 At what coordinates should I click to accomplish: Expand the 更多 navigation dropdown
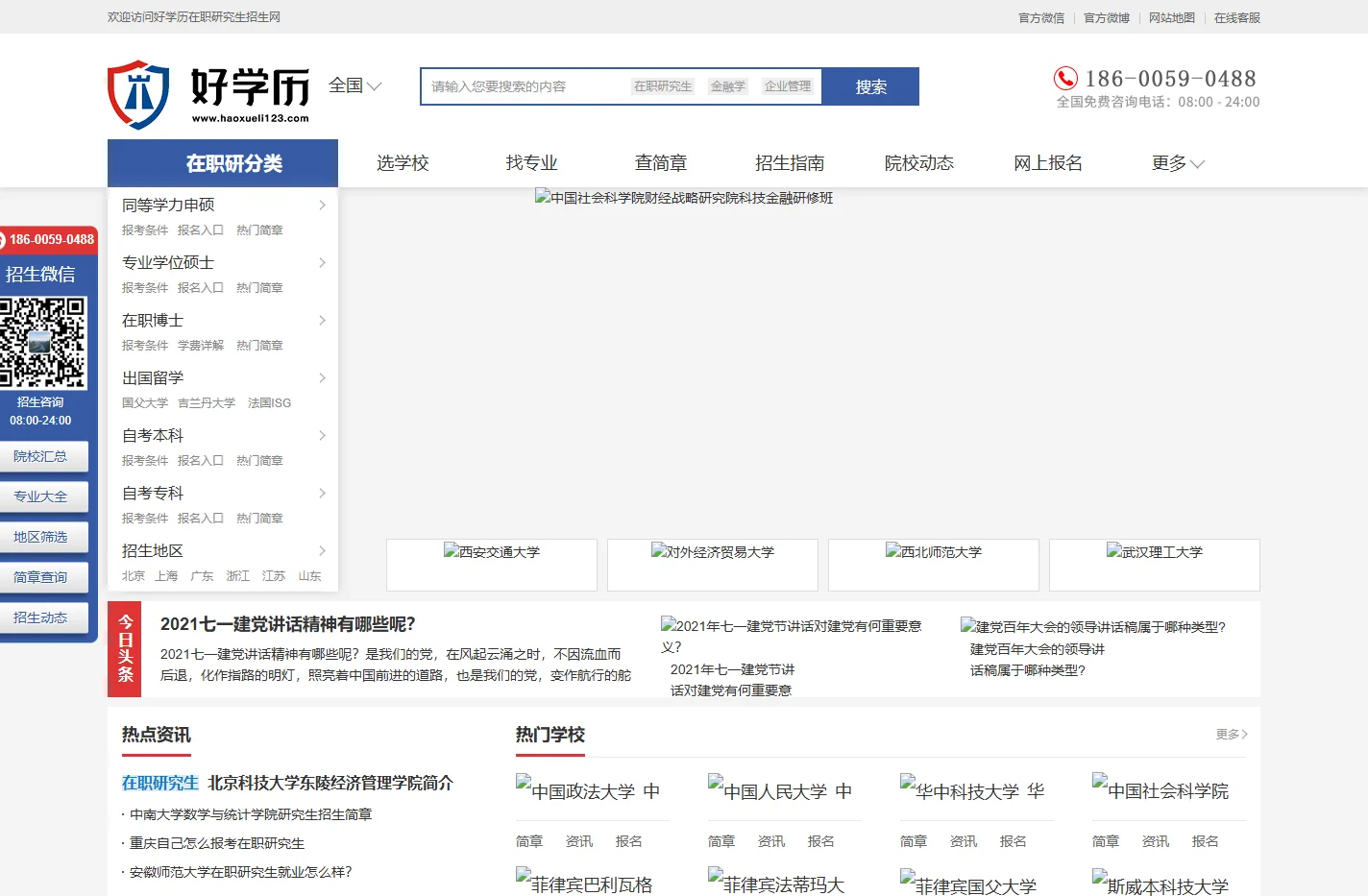click(x=1178, y=163)
